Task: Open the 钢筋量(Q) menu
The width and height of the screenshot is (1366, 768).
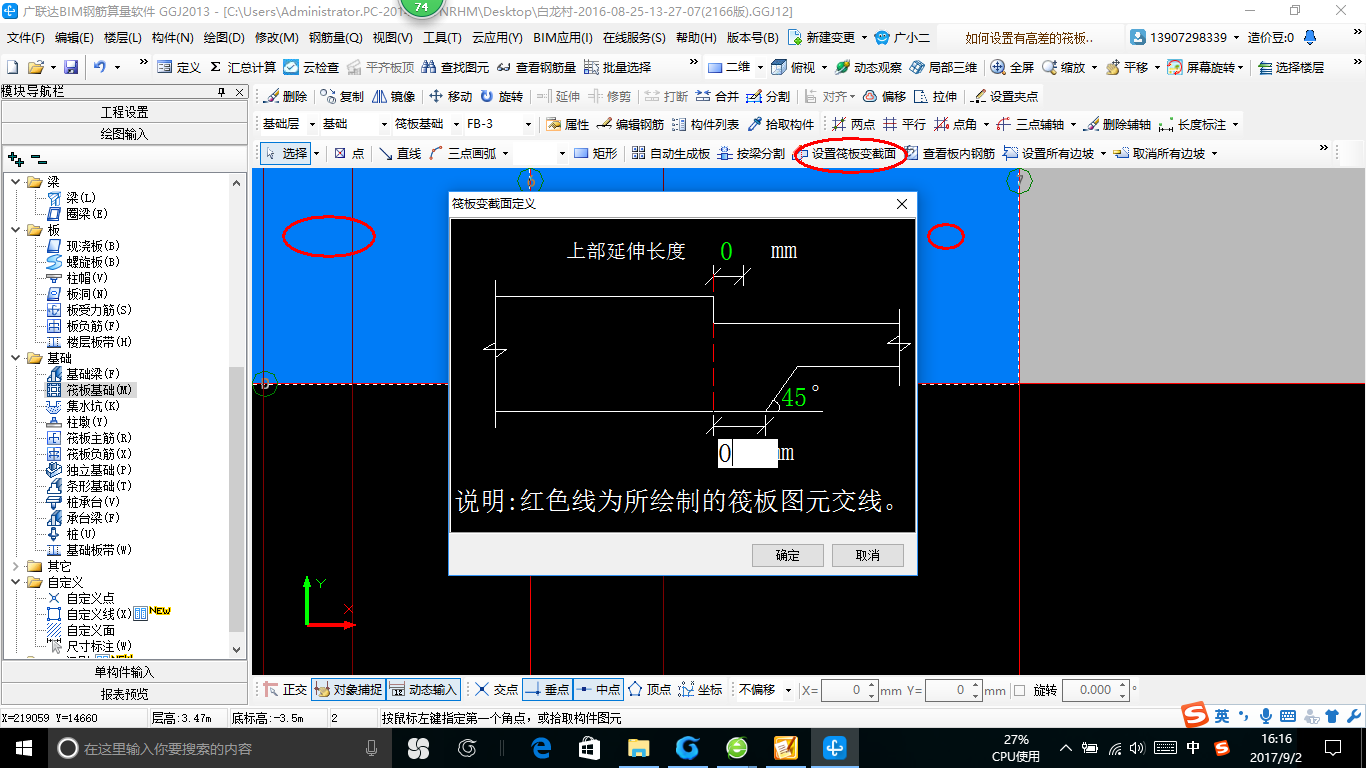Action: pos(335,38)
